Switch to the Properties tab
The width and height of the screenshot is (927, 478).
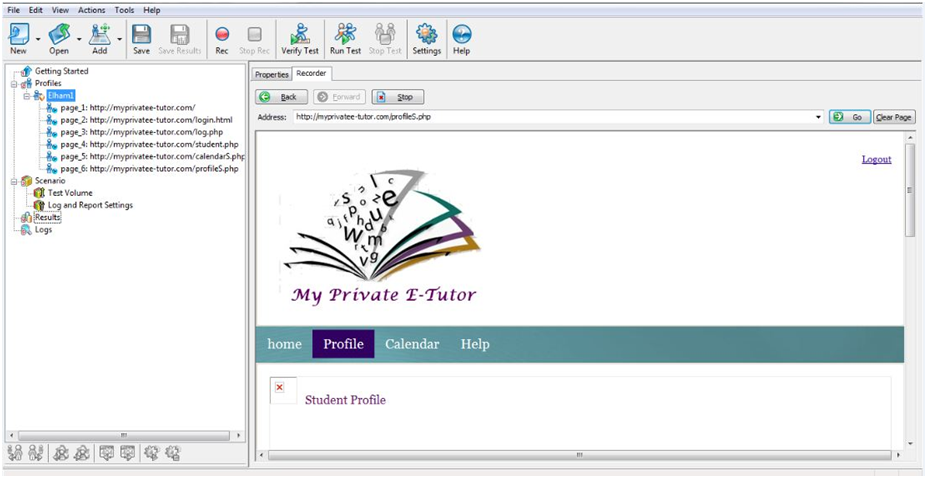(x=271, y=74)
